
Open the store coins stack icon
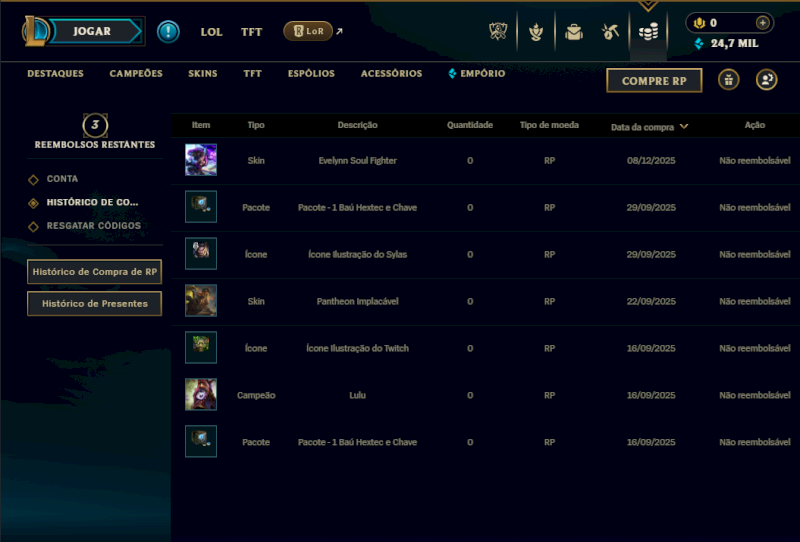click(648, 32)
